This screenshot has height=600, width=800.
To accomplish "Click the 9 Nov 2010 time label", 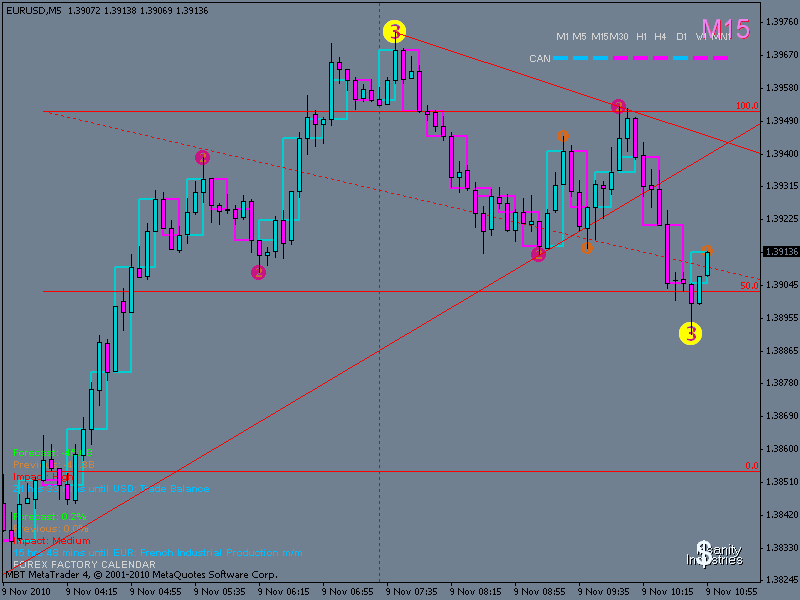I will coord(26,592).
